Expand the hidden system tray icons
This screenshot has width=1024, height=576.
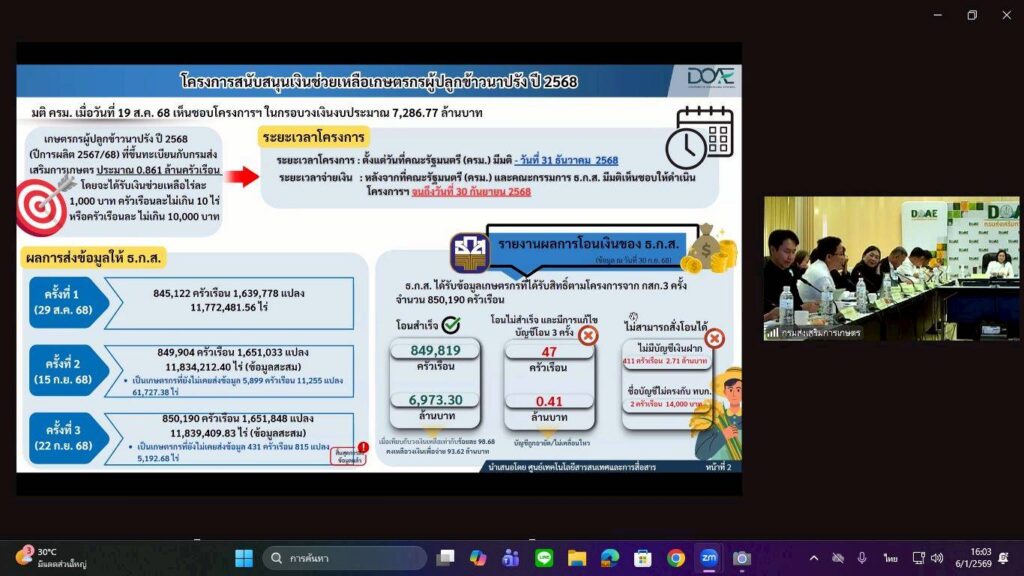tap(813, 557)
